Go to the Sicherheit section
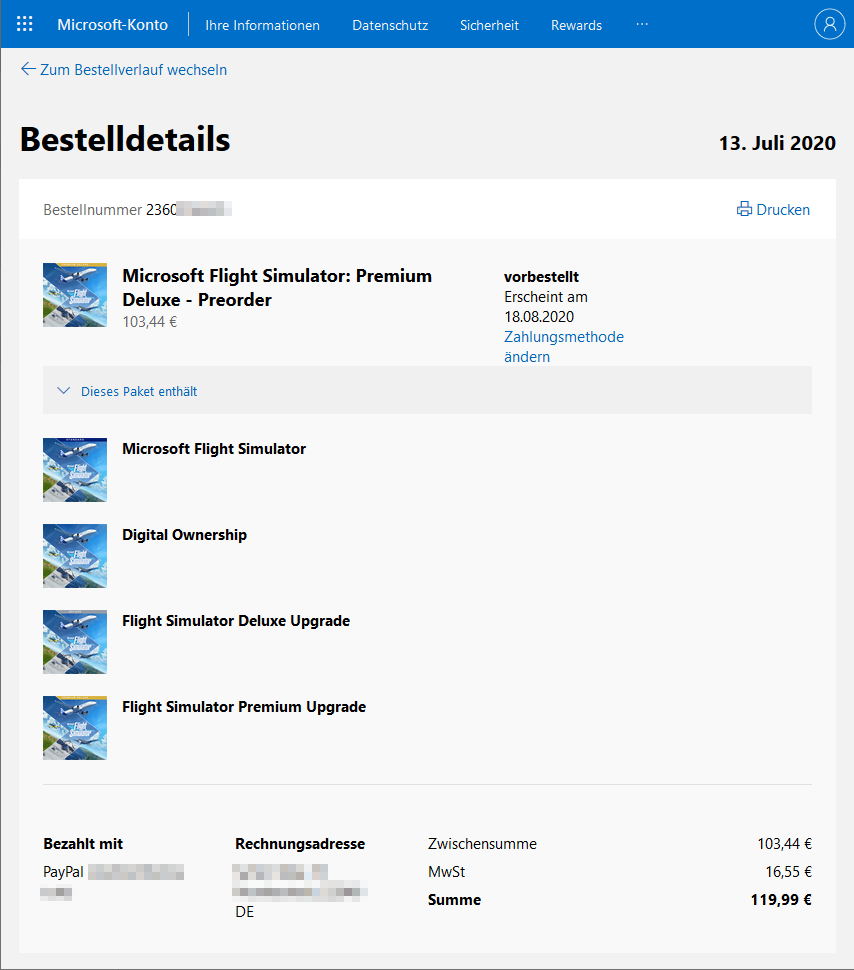854x970 pixels. (x=489, y=25)
